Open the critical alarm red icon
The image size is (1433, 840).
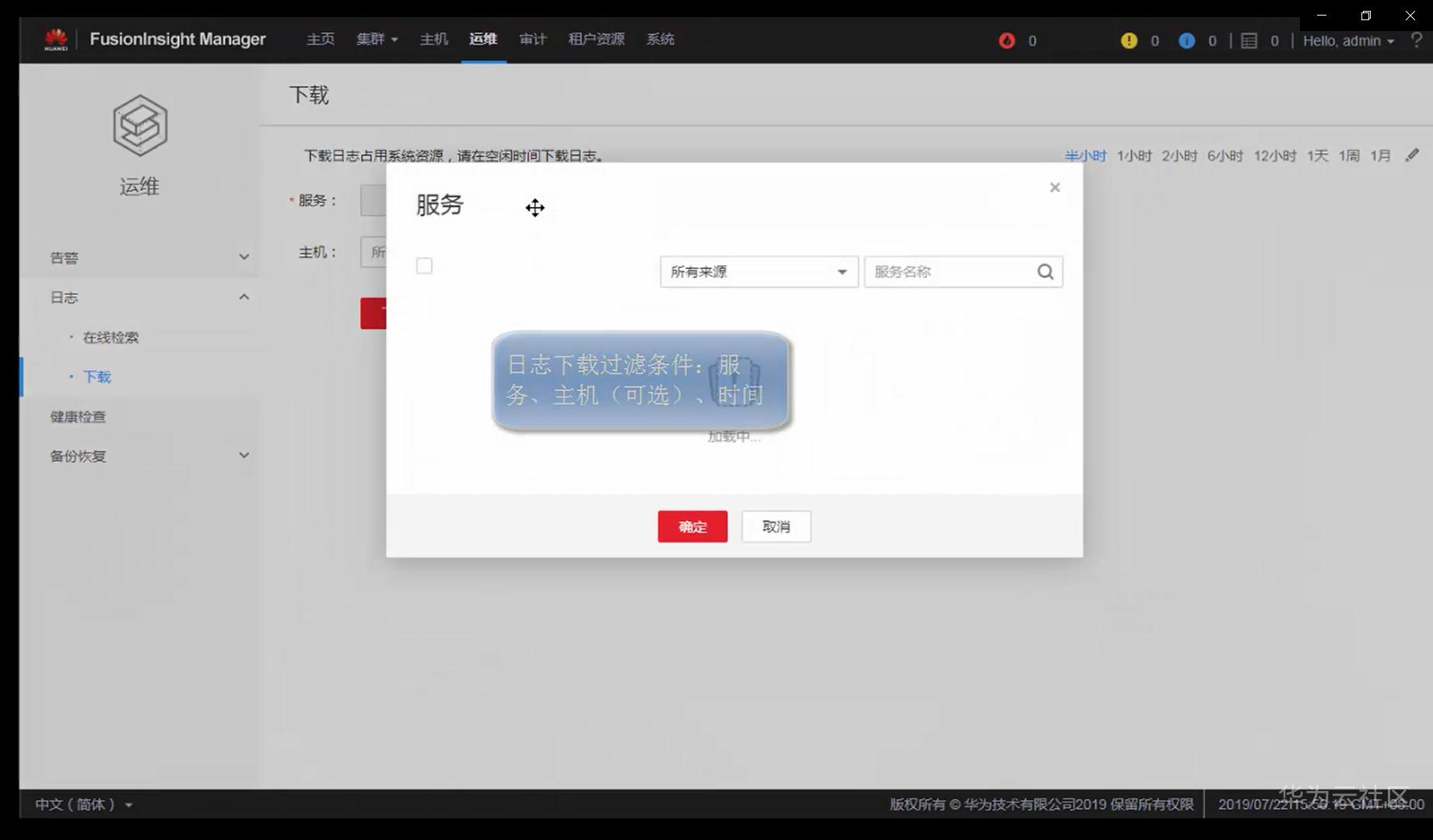tap(1007, 40)
